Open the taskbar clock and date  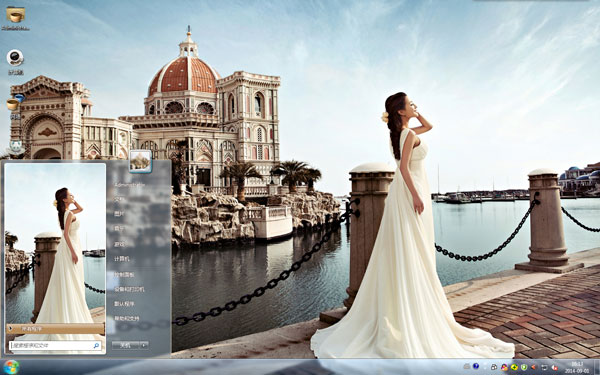click(x=577, y=367)
